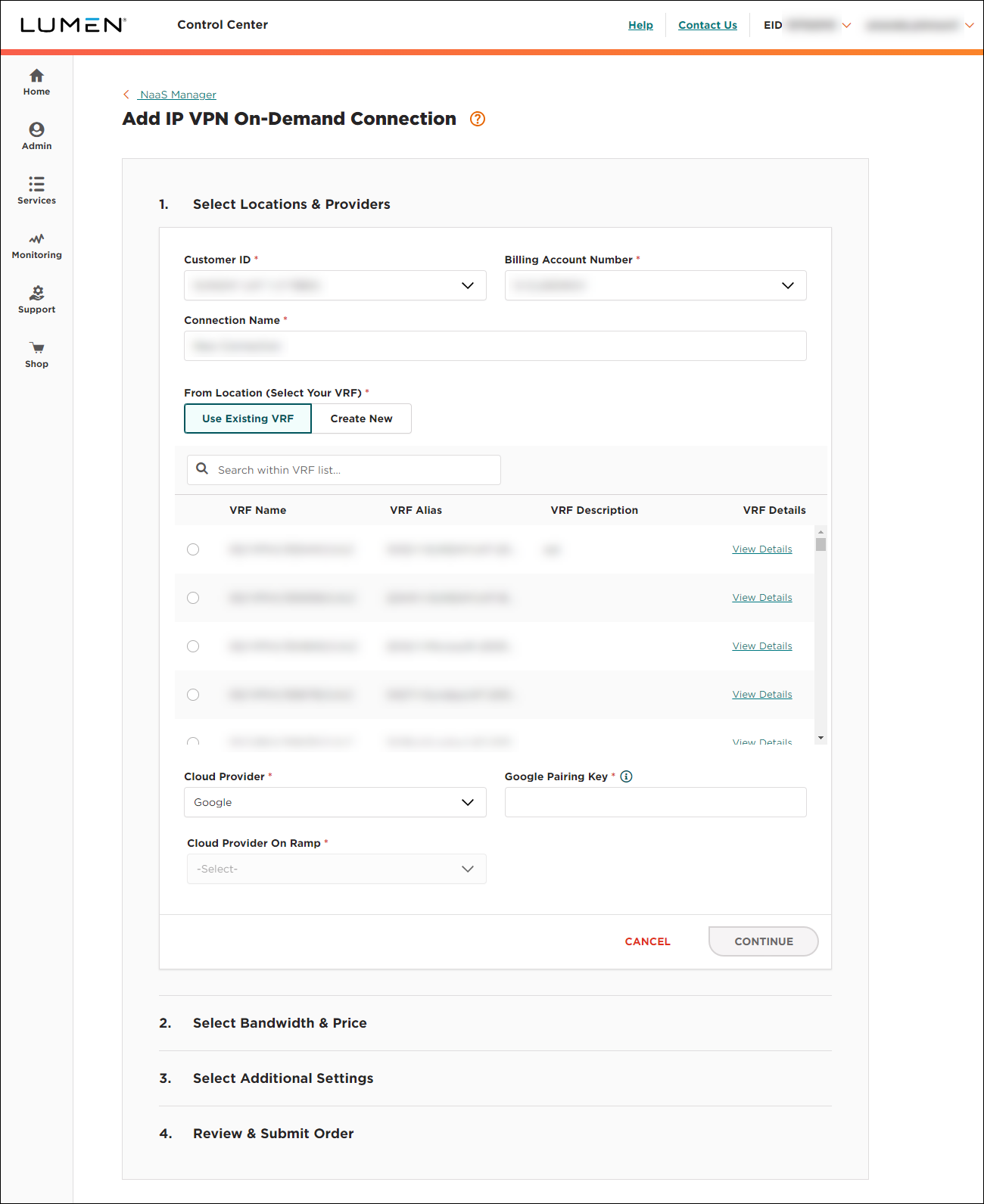Click the step 1 Select Locations & Providers heading

tap(291, 204)
